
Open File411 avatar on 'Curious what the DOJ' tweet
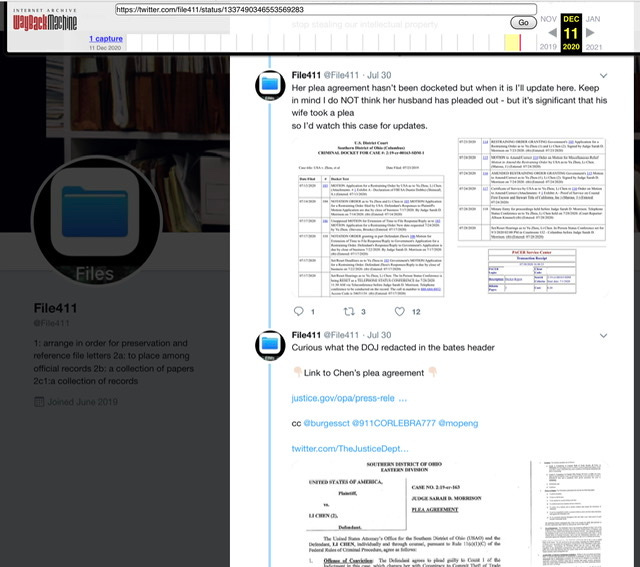[270, 345]
